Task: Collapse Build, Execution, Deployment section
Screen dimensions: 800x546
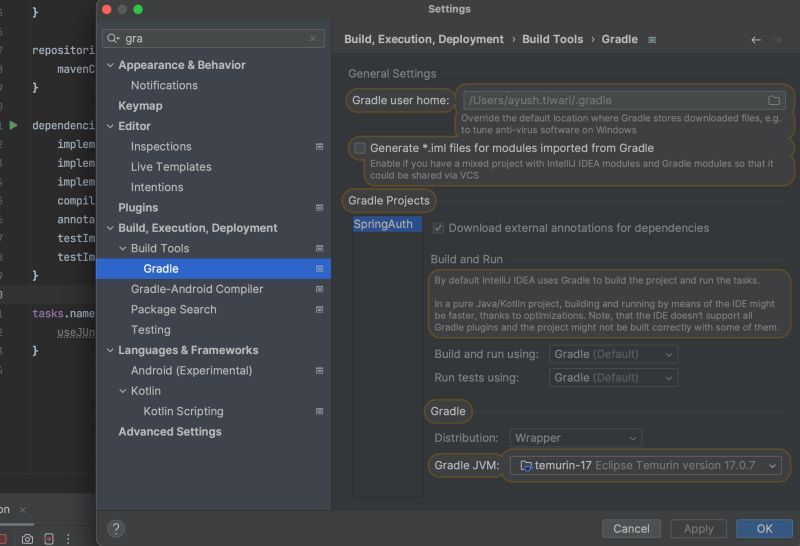Action: tap(110, 228)
